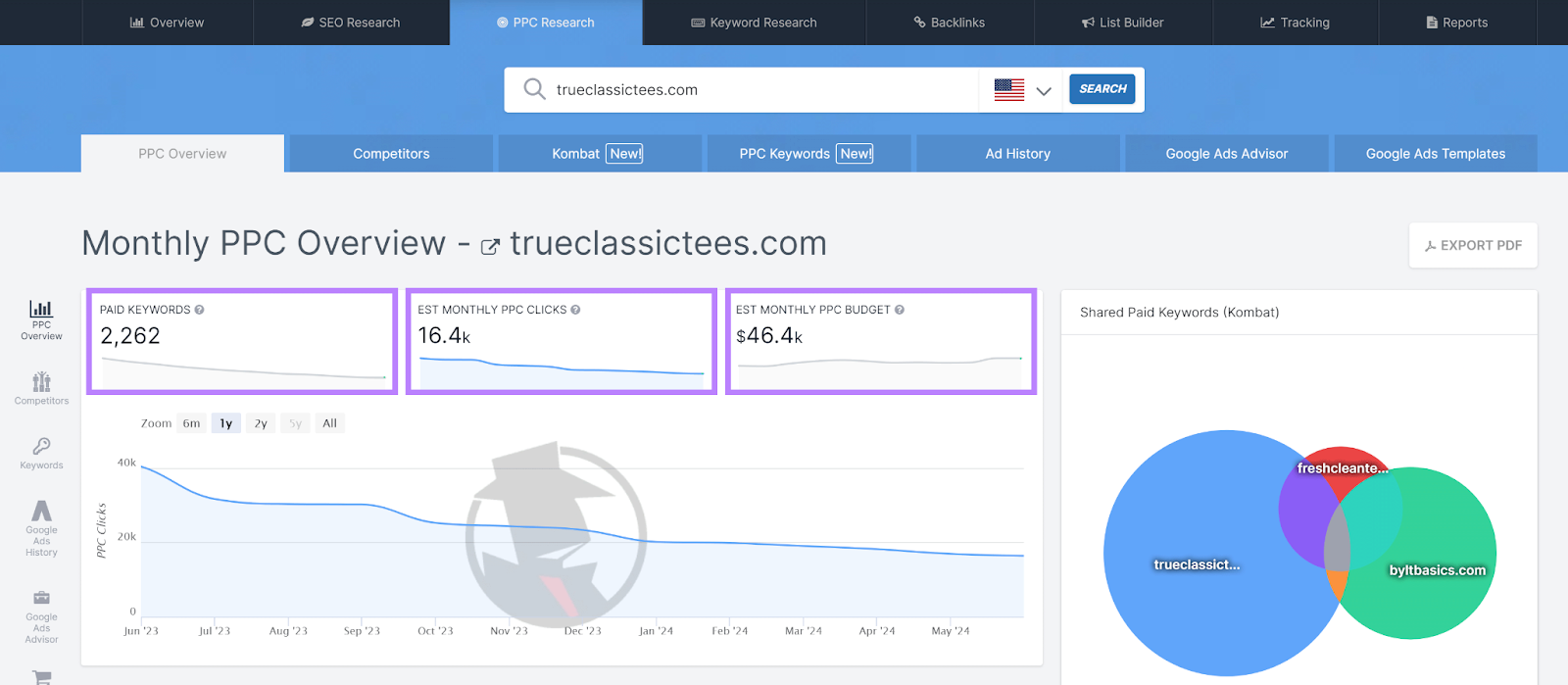Open the Overview top menu

168,23
